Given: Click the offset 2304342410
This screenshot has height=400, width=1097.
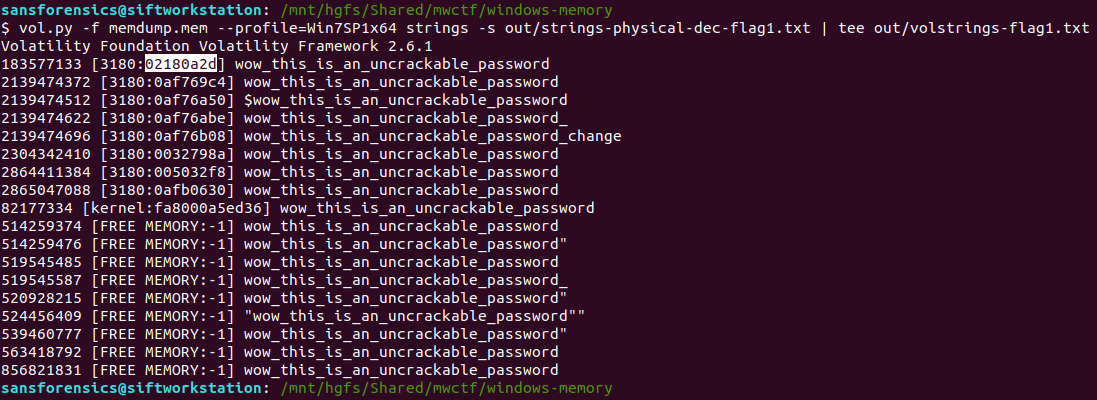Looking at the screenshot, I should pyautogui.click(x=47, y=154).
